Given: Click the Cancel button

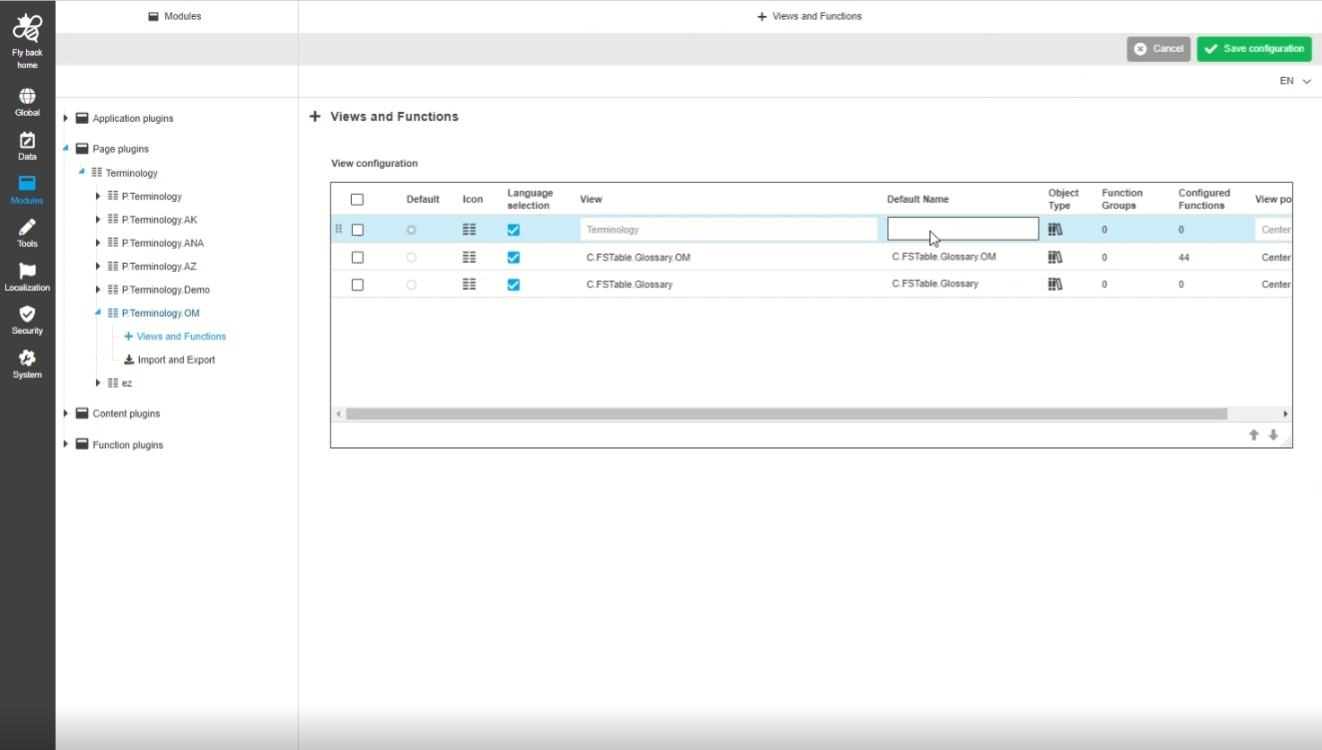Looking at the screenshot, I should click(1158, 49).
